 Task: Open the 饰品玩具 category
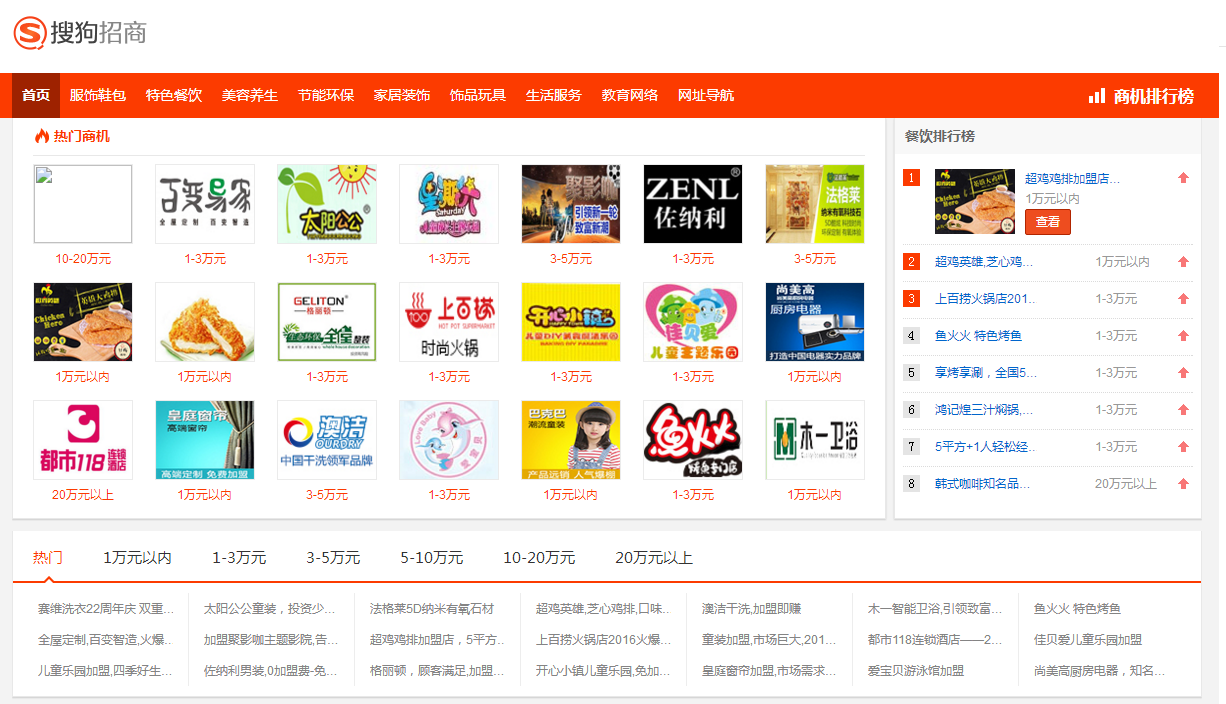pyautogui.click(x=478, y=95)
